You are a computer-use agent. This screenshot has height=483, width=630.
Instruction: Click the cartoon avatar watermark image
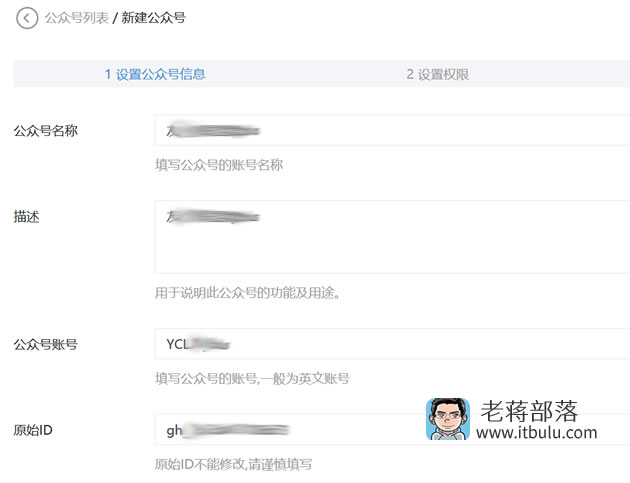pyautogui.click(x=448, y=419)
